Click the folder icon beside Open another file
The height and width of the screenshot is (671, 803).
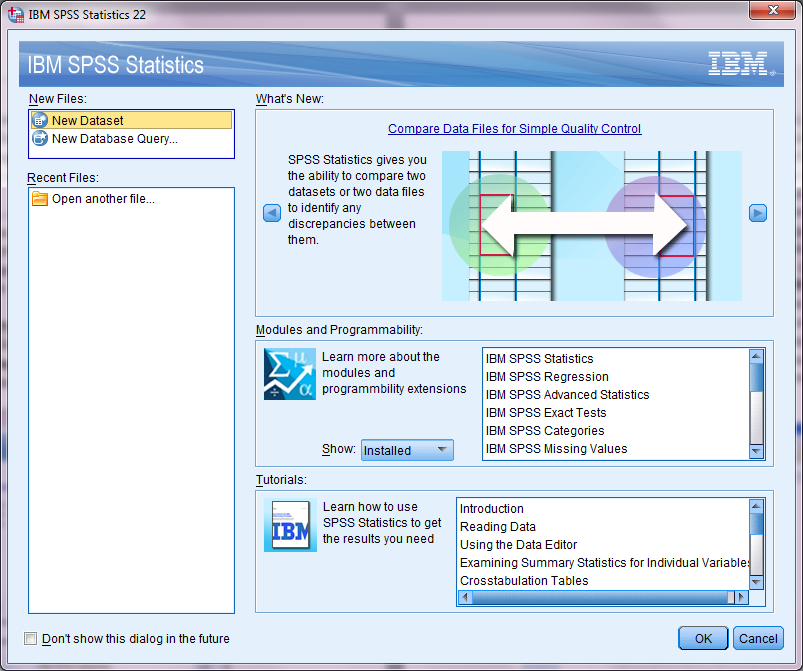39,199
